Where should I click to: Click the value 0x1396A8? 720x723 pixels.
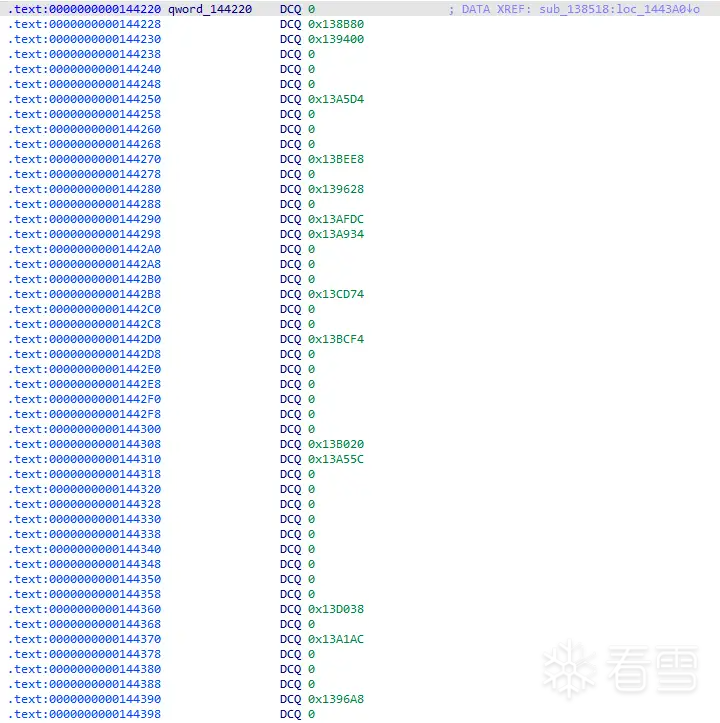[336, 699]
